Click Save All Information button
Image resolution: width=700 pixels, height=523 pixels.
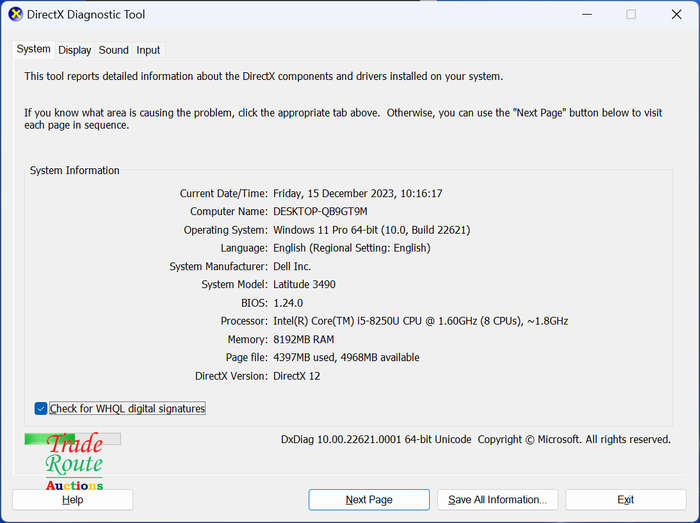tap(497, 500)
